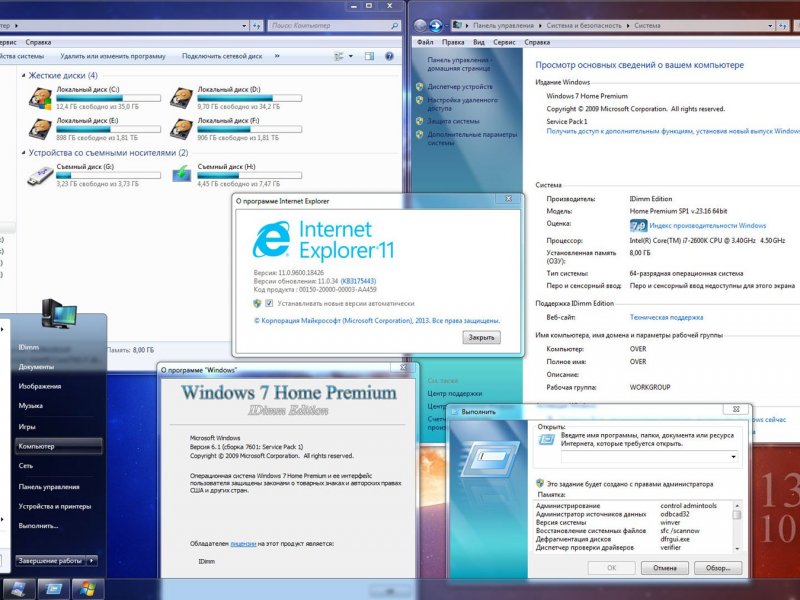800x600 pixels.
Task: Toggle the Устанавливать новые версии автоматически checkbox
Action: [269, 304]
